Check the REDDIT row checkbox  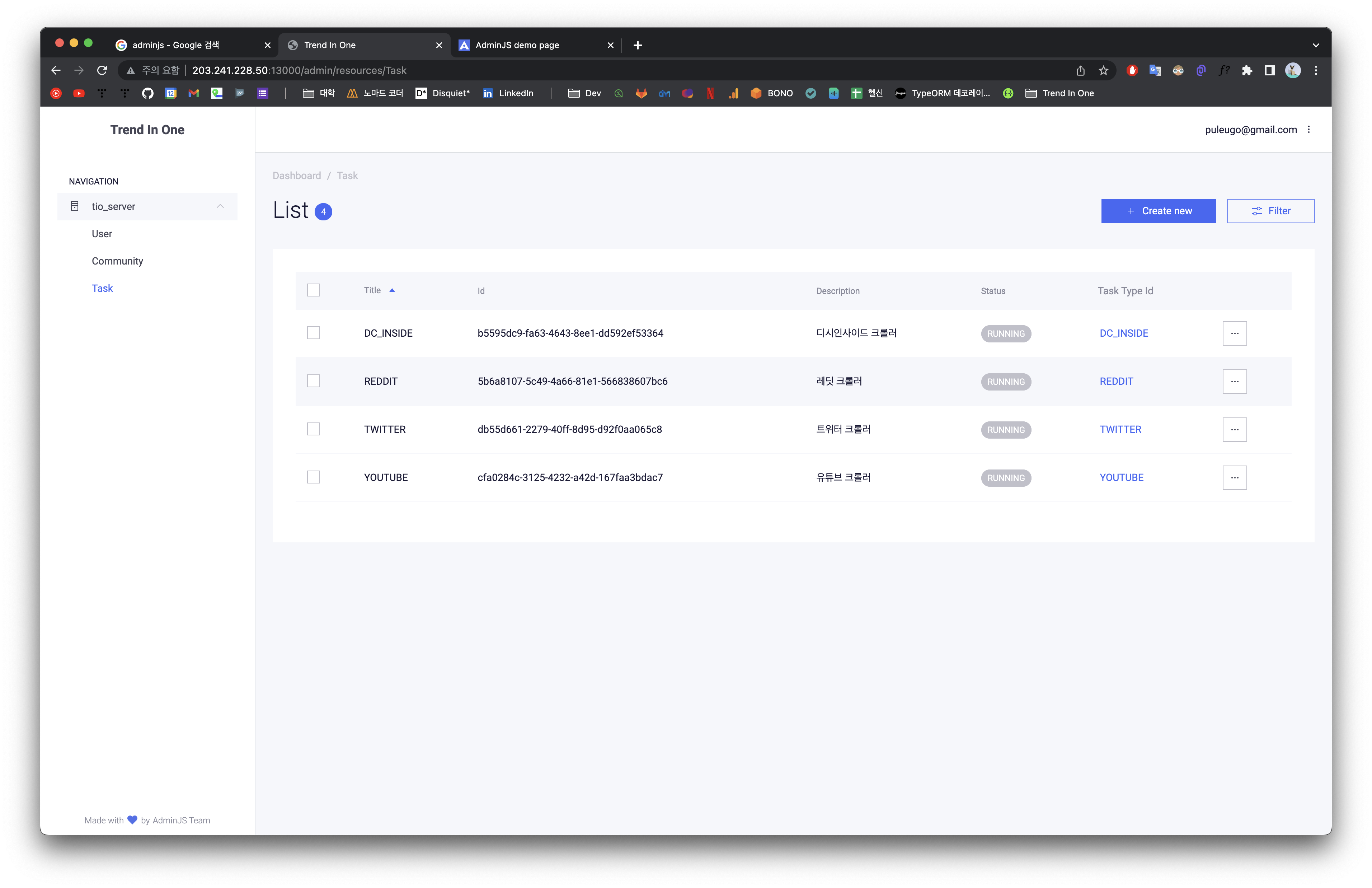(314, 381)
